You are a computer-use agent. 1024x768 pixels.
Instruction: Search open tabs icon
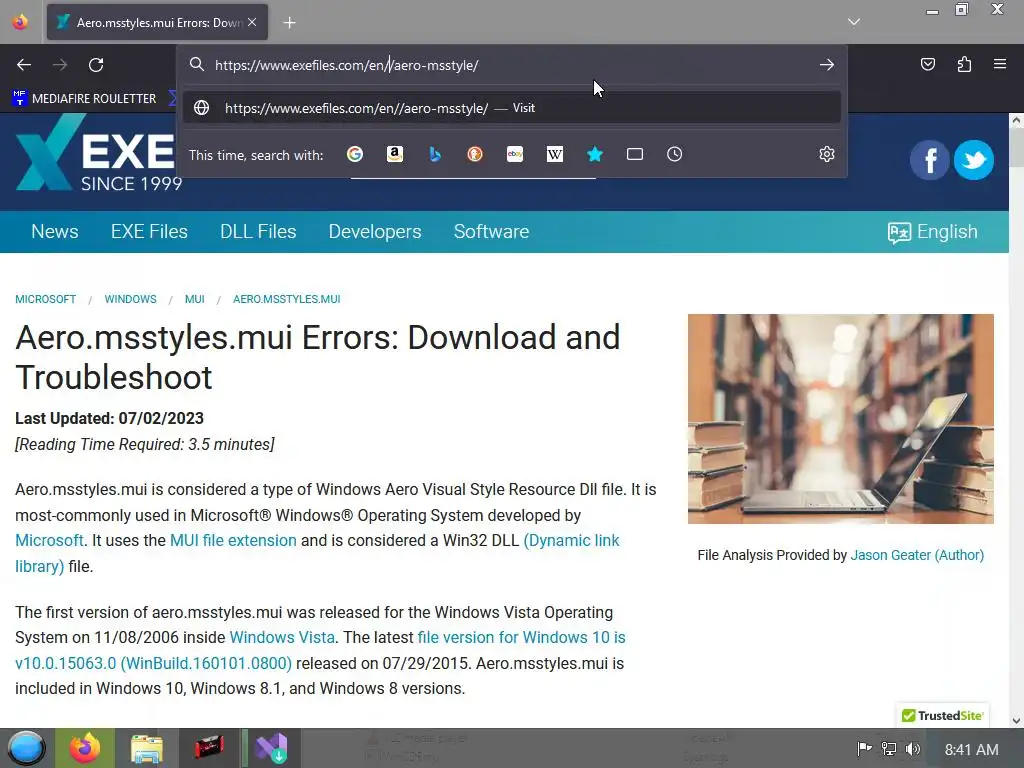[x=635, y=154]
